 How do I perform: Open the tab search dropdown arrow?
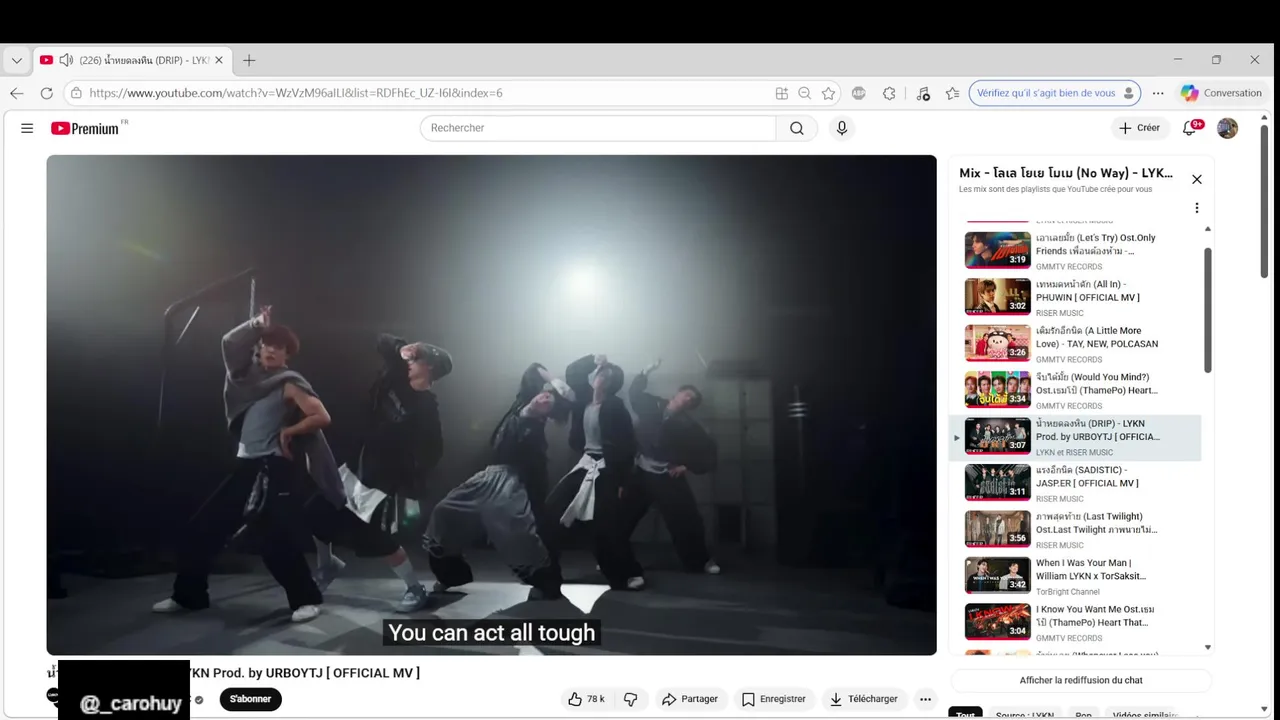pos(17,60)
